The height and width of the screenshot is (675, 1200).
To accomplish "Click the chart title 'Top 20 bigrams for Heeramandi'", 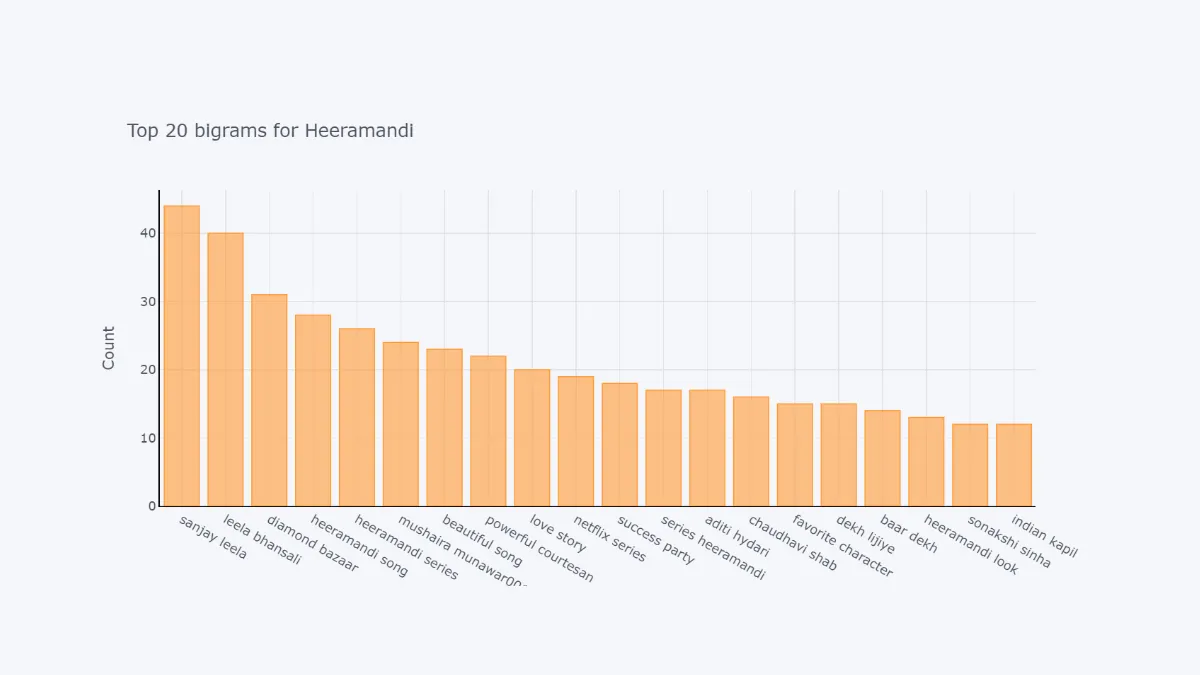I will (x=270, y=131).
